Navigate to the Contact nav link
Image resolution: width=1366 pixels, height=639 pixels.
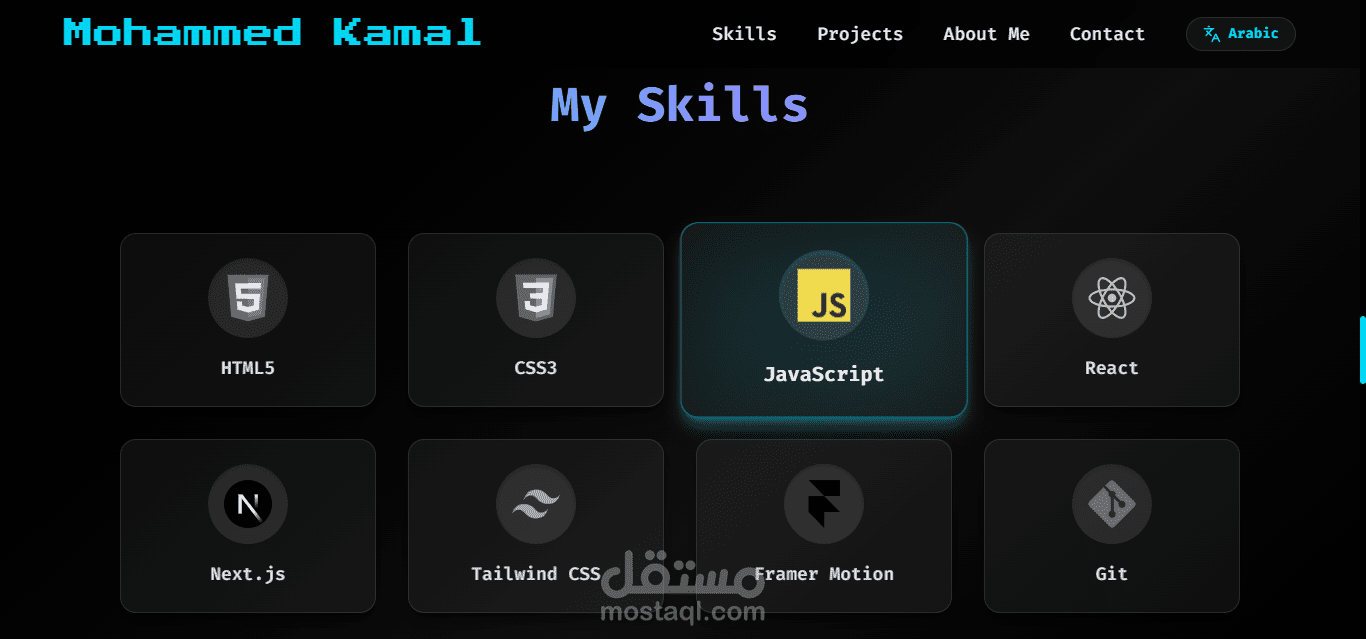tap(1107, 34)
